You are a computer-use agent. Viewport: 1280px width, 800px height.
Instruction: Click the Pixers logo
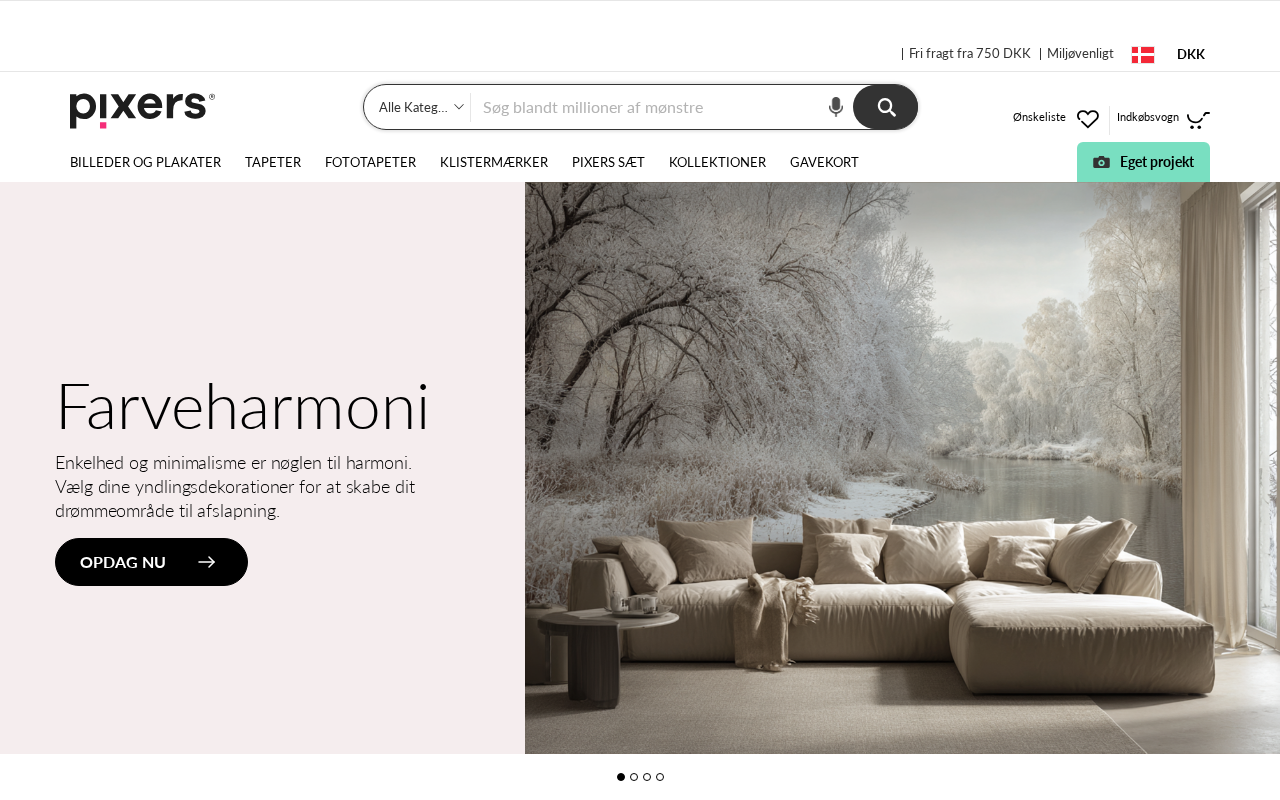(142, 110)
